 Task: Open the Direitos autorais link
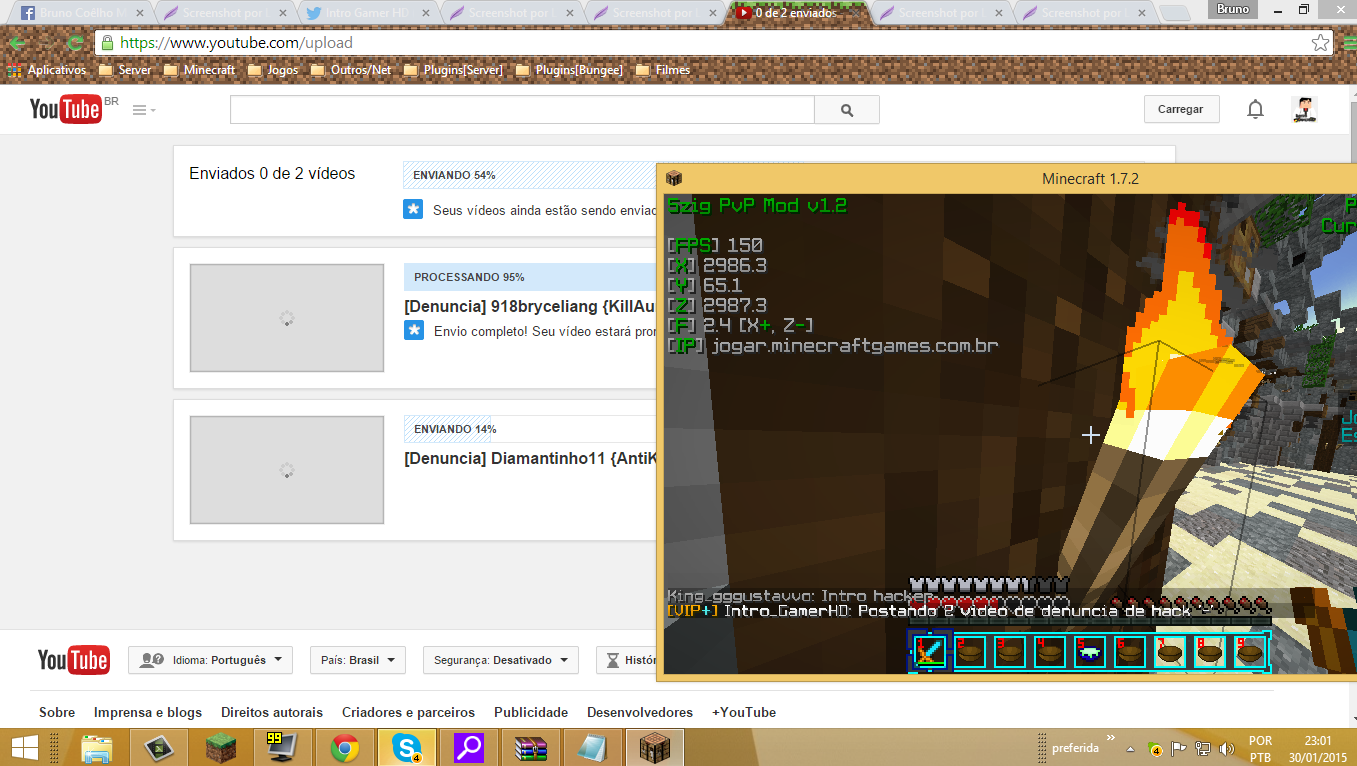pyautogui.click(x=270, y=713)
